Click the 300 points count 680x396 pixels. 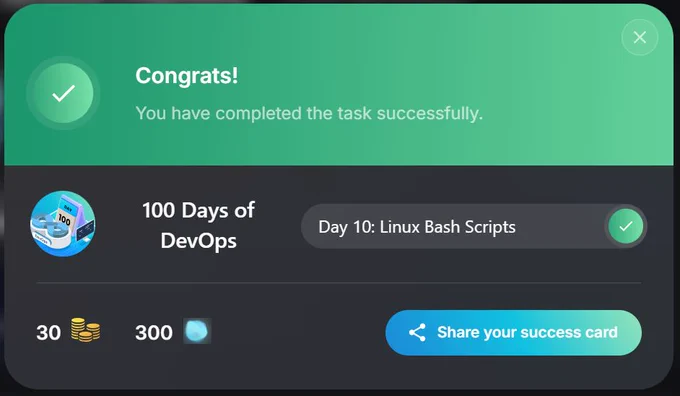click(x=154, y=333)
